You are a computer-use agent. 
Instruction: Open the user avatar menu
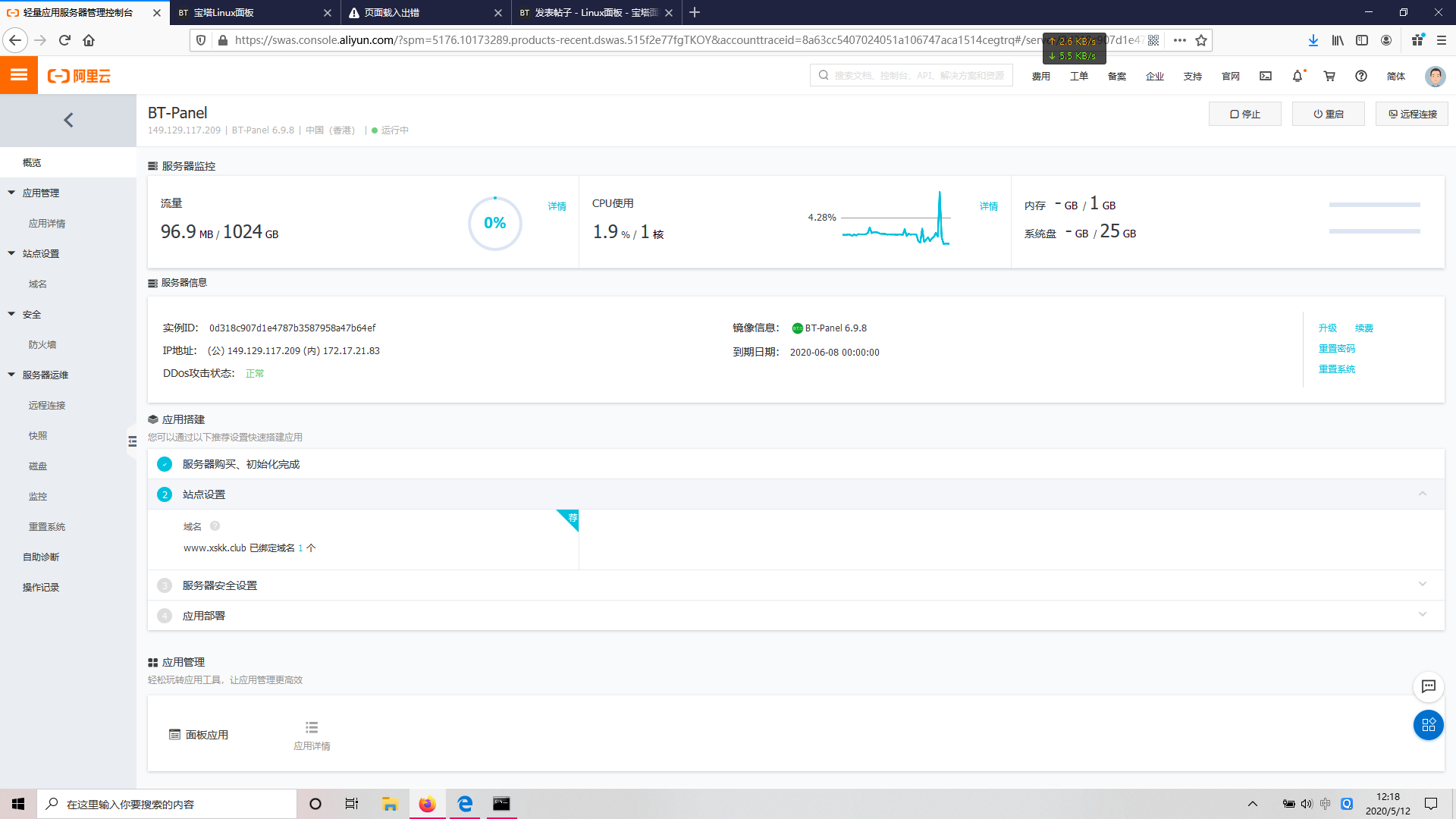(x=1435, y=76)
